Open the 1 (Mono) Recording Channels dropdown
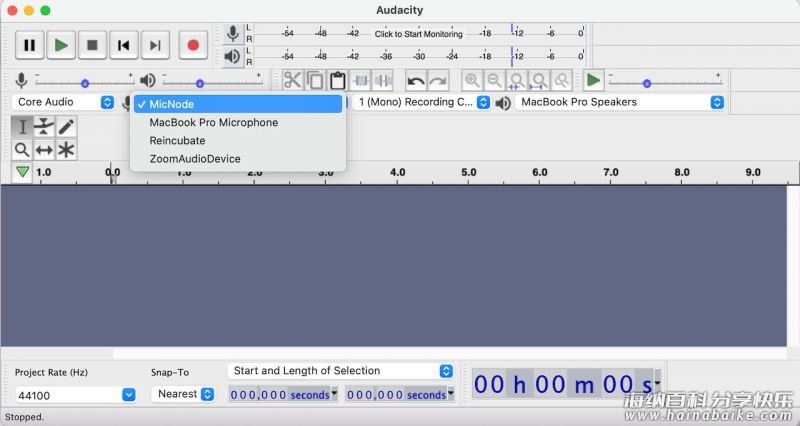 coord(422,102)
